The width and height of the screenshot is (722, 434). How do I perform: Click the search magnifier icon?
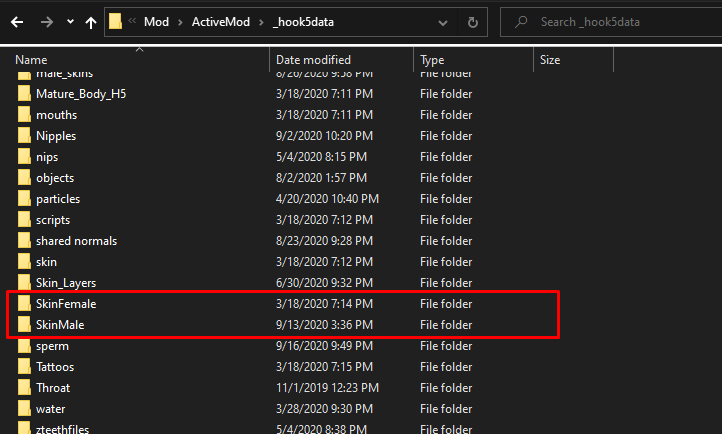(x=521, y=22)
